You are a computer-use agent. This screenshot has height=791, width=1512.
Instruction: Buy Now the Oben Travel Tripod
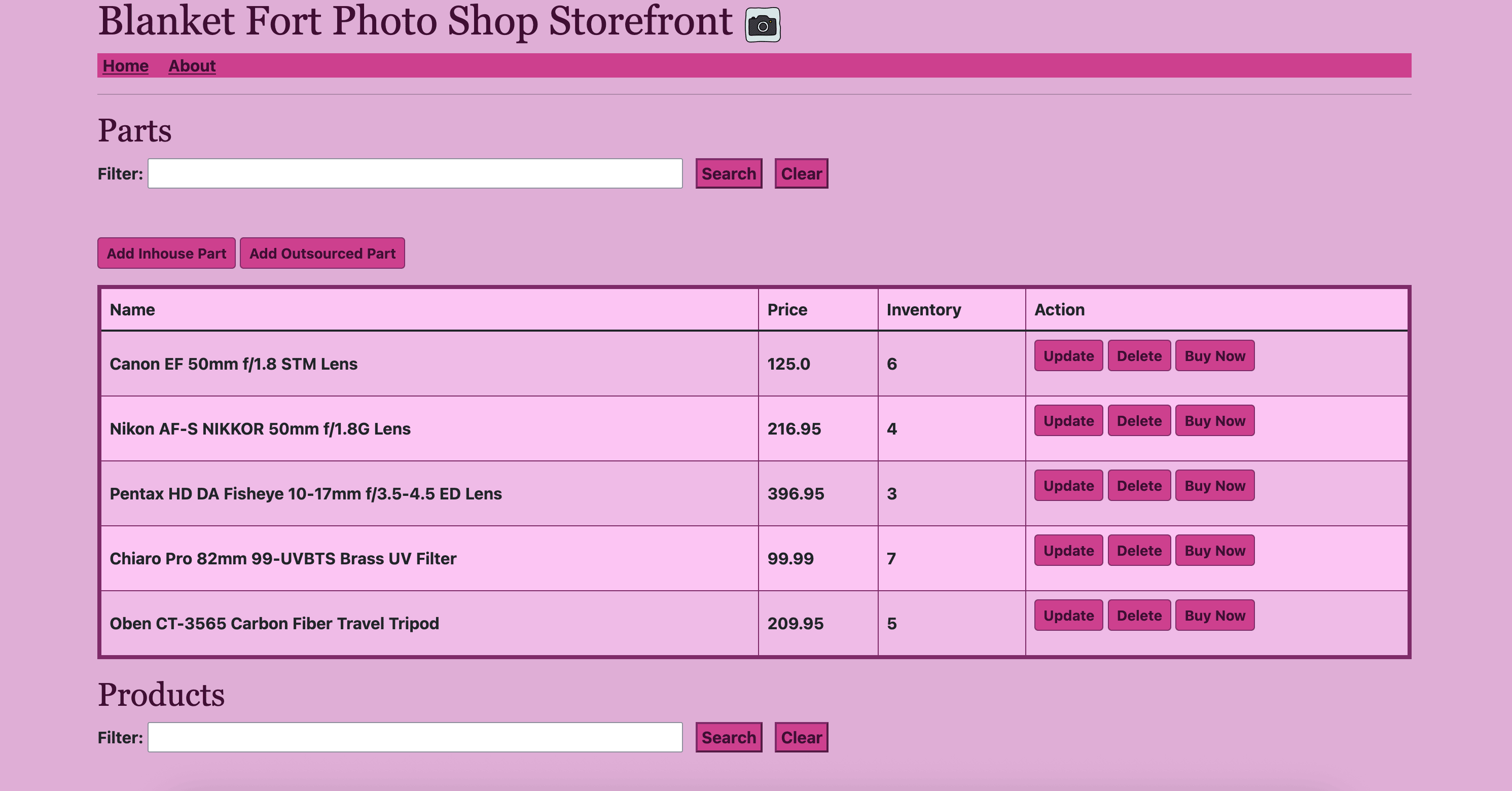pyautogui.click(x=1215, y=615)
